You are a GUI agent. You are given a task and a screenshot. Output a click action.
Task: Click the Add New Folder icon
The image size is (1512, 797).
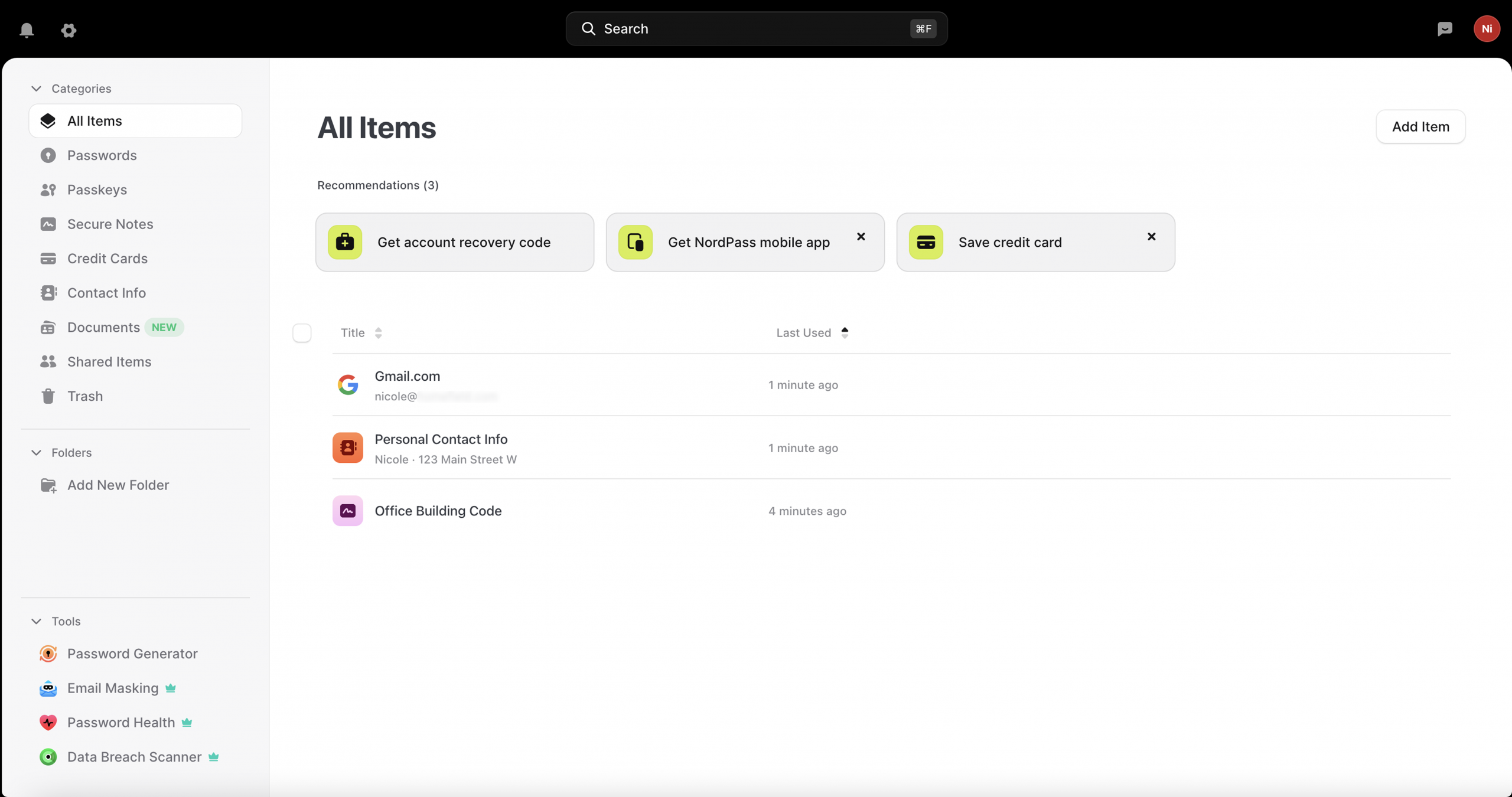(x=48, y=485)
